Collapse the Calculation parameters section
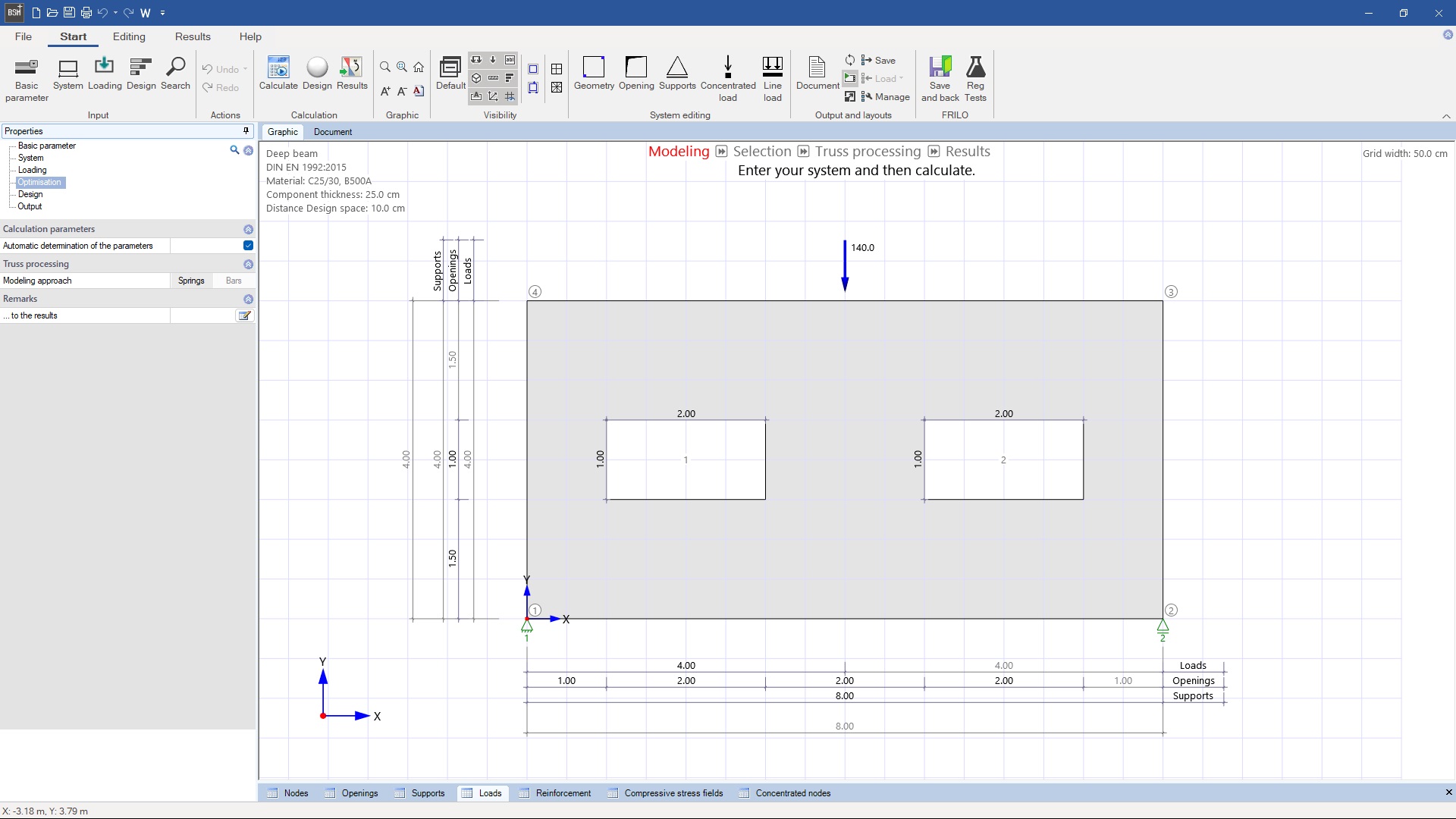This screenshot has height=819, width=1456. coord(248,229)
